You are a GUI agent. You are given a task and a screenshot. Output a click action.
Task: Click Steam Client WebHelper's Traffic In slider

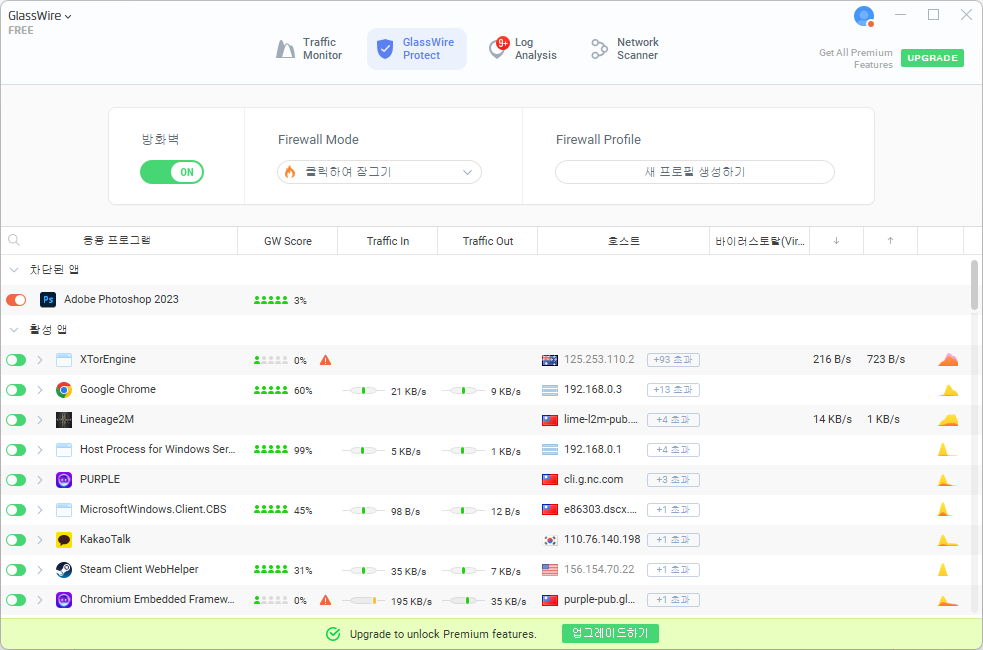pyautogui.click(x=364, y=570)
